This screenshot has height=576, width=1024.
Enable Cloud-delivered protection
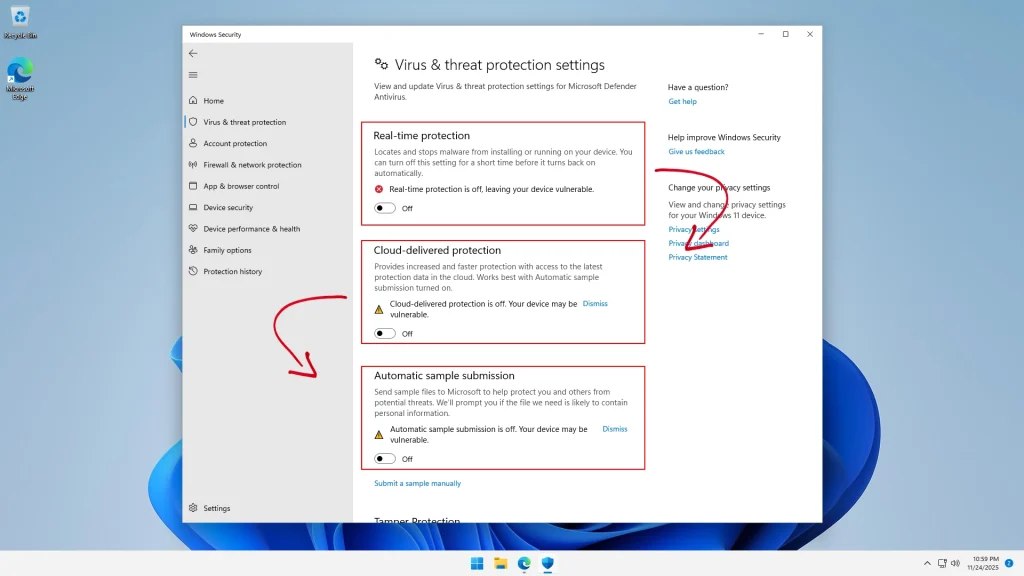383,333
